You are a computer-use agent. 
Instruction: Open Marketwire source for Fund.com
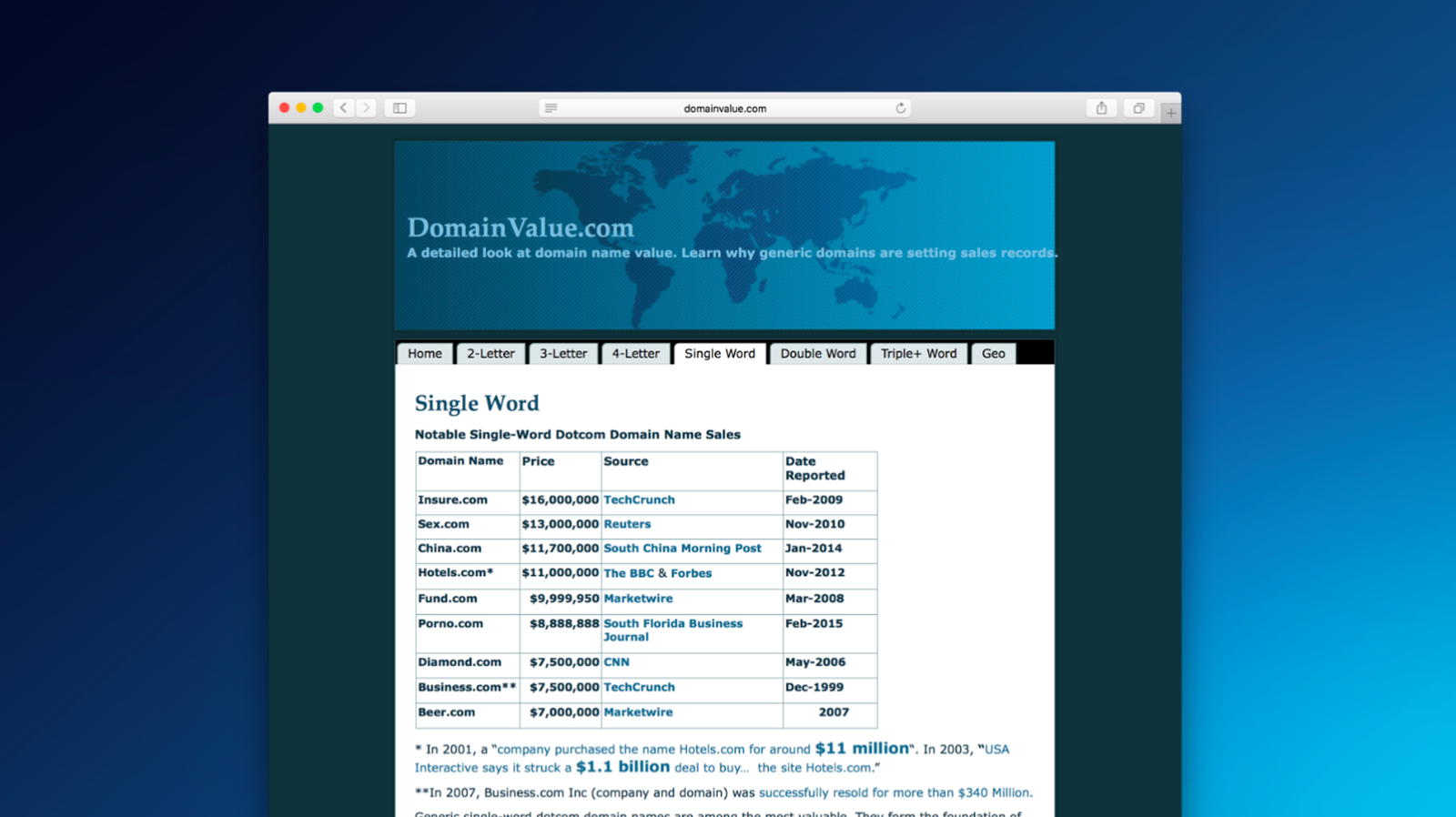coord(638,599)
